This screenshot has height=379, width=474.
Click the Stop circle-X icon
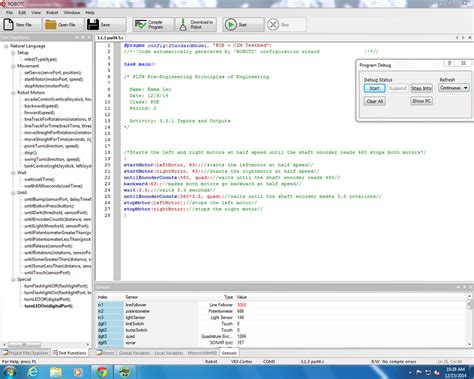pyautogui.click(x=273, y=24)
